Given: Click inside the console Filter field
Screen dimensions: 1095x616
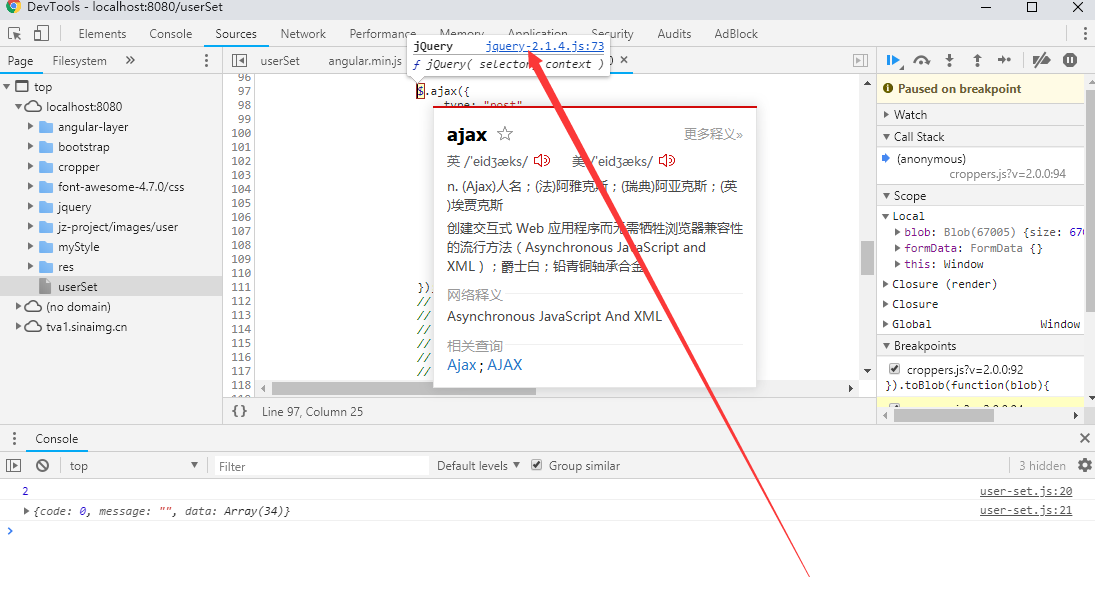Looking at the screenshot, I should 320,465.
